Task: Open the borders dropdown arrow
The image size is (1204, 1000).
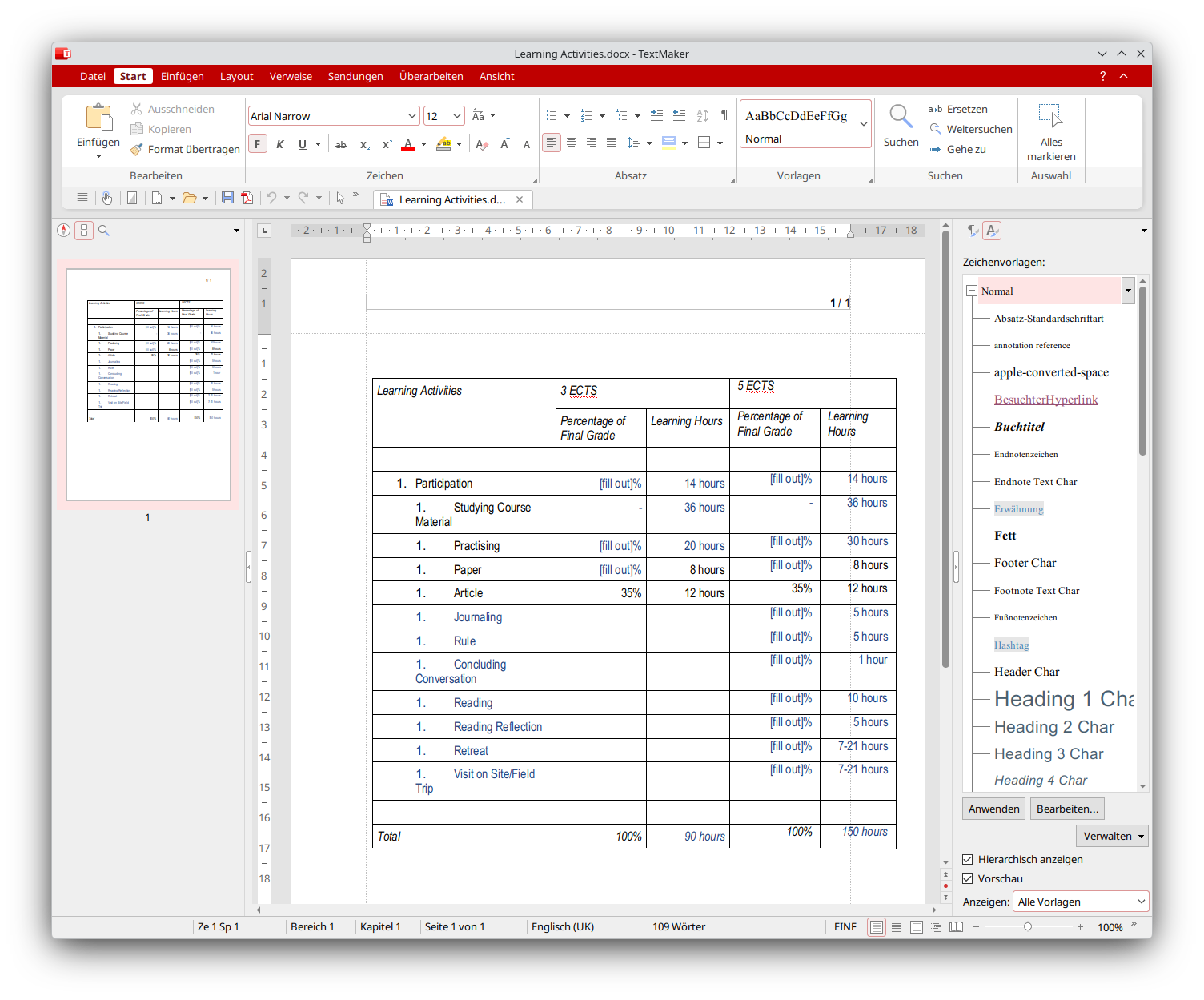Action: pyautogui.click(x=720, y=143)
